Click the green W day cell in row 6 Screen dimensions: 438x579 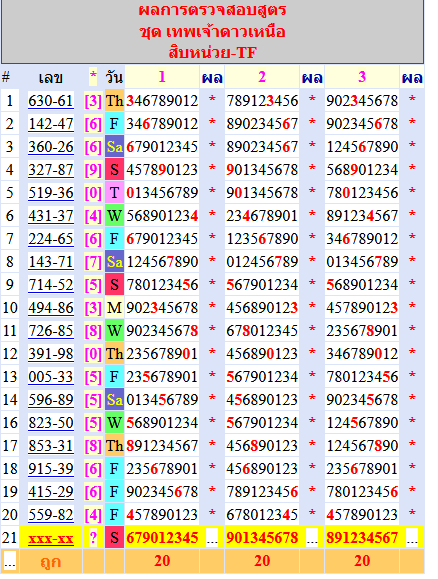pos(114,216)
